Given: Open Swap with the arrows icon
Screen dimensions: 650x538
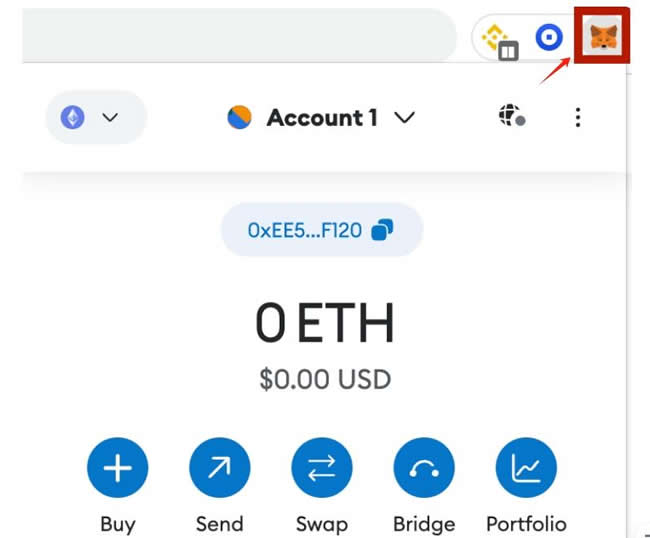Looking at the screenshot, I should [321, 468].
